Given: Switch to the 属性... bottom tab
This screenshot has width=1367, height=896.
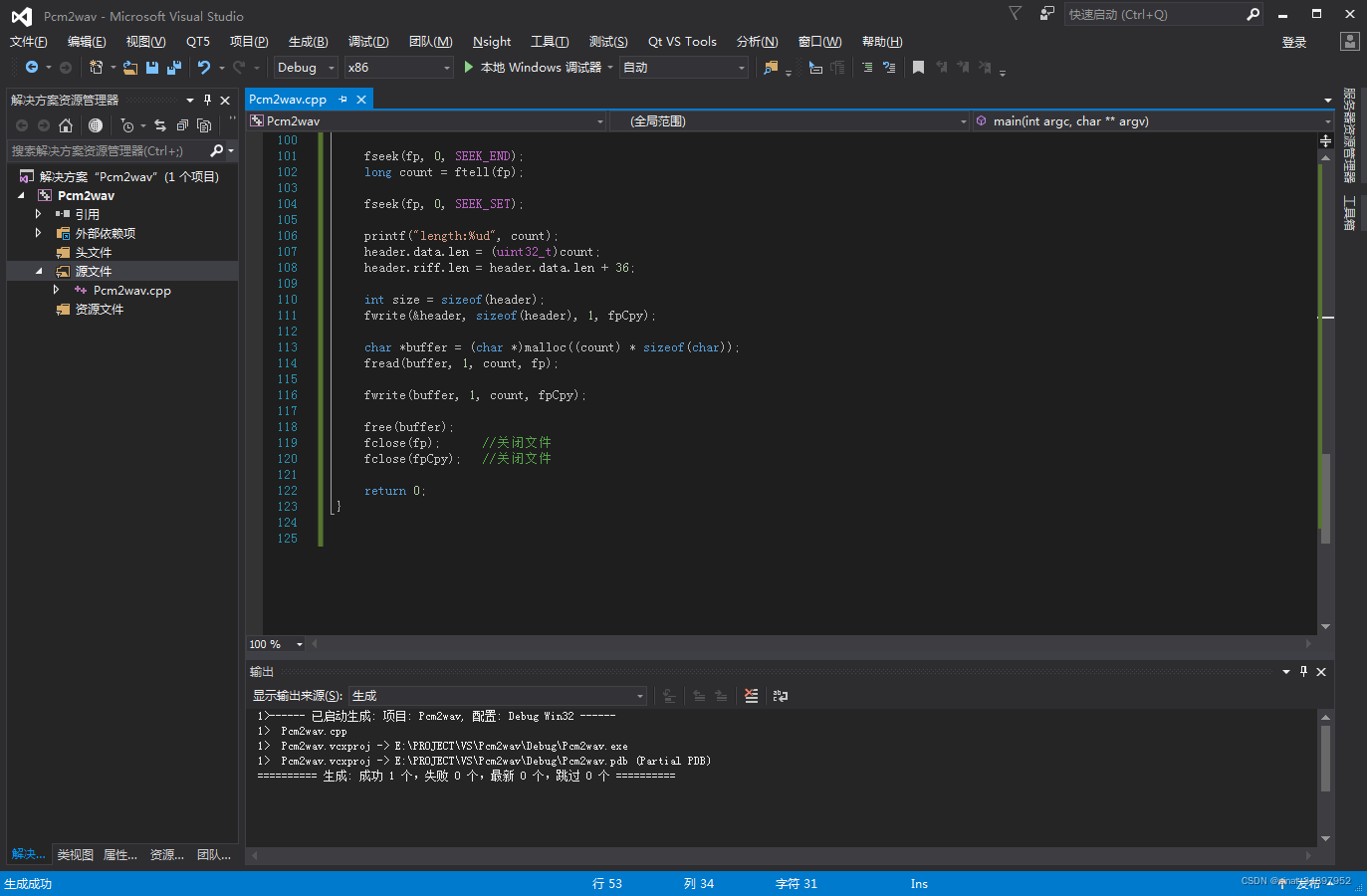Looking at the screenshot, I should (120, 855).
